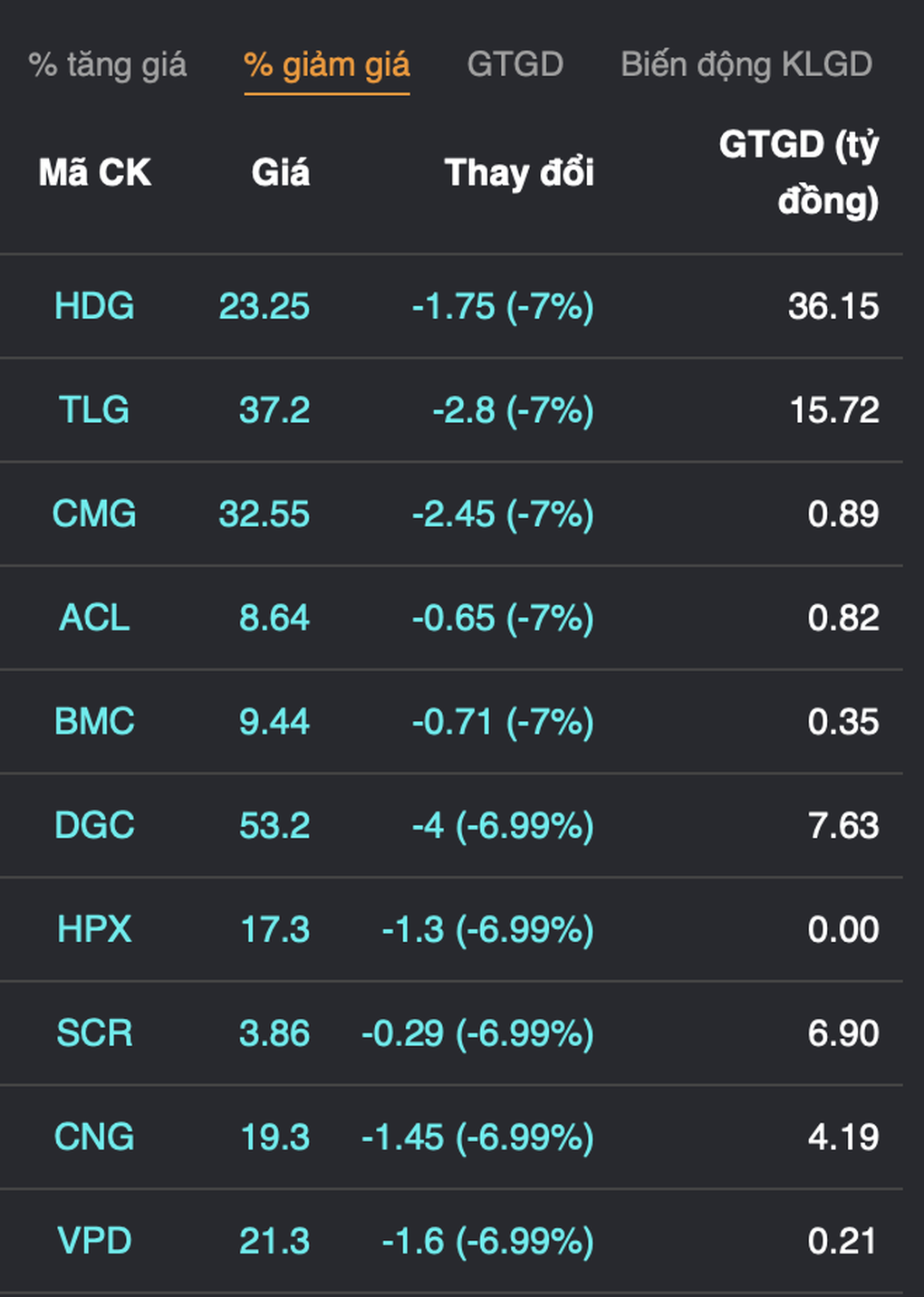Click HDG's 36.15 trading value cell

click(x=833, y=306)
